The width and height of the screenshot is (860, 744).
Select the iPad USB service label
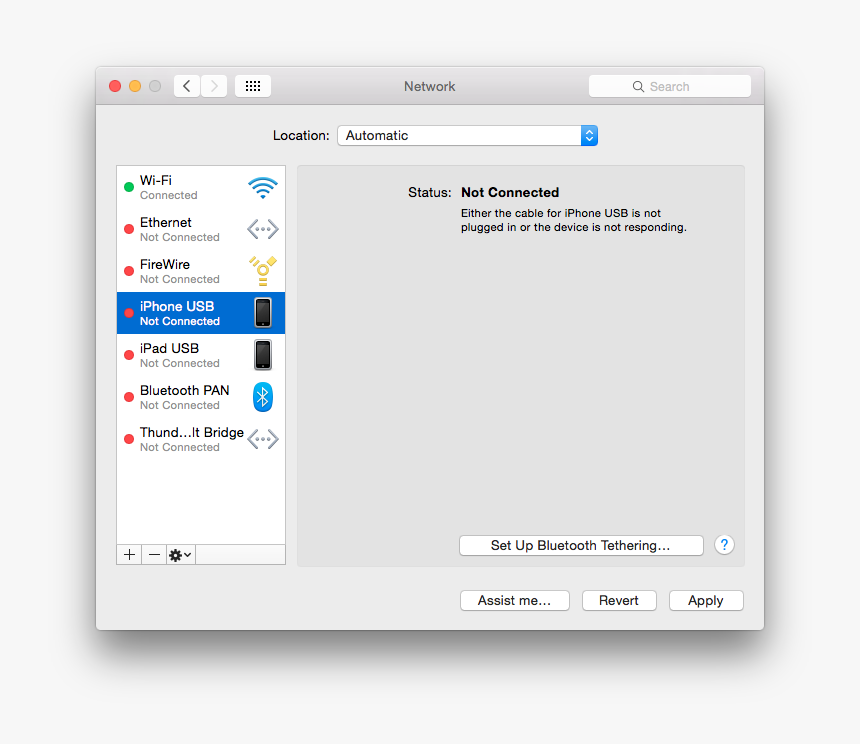(x=169, y=349)
